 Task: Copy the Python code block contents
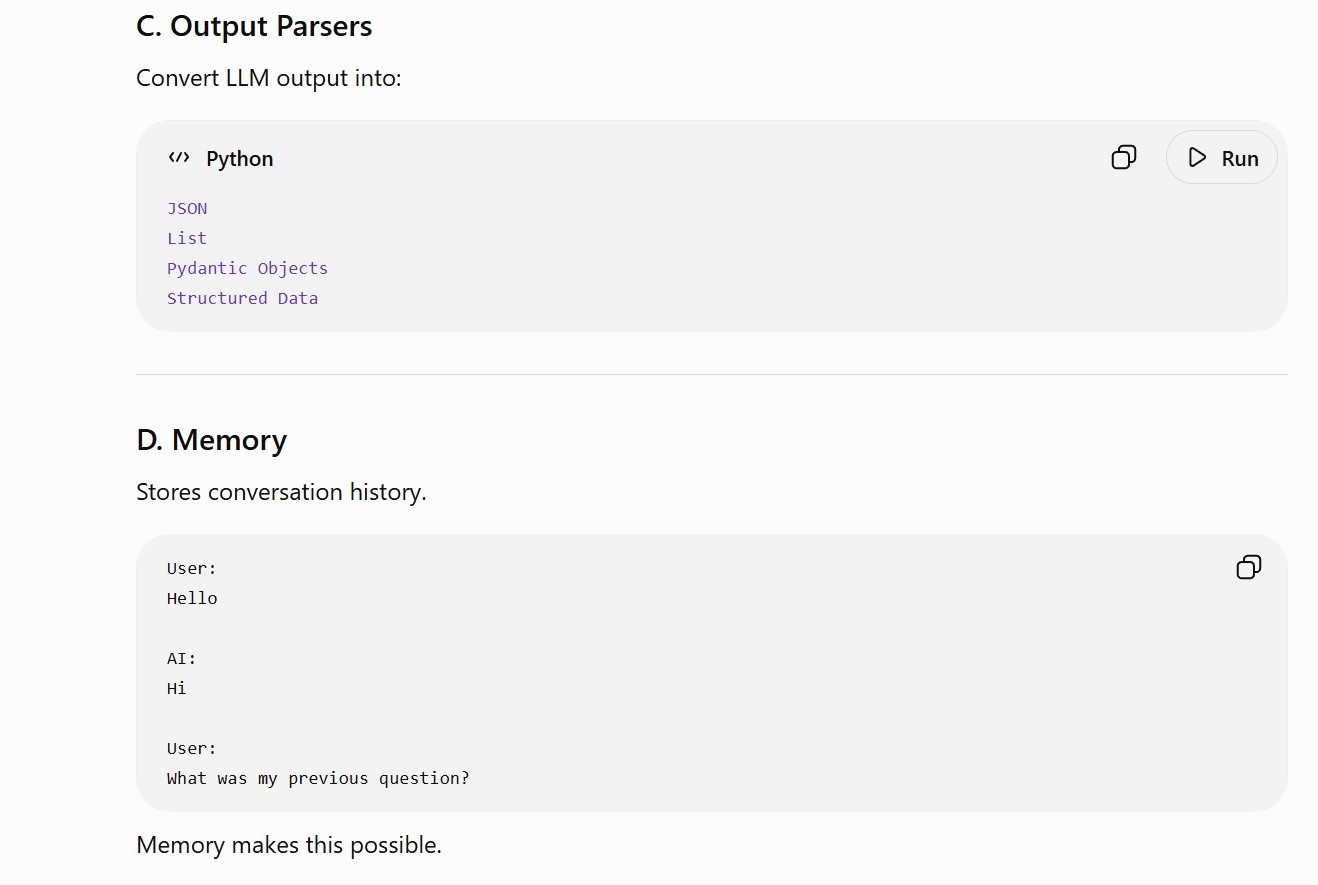point(1124,158)
